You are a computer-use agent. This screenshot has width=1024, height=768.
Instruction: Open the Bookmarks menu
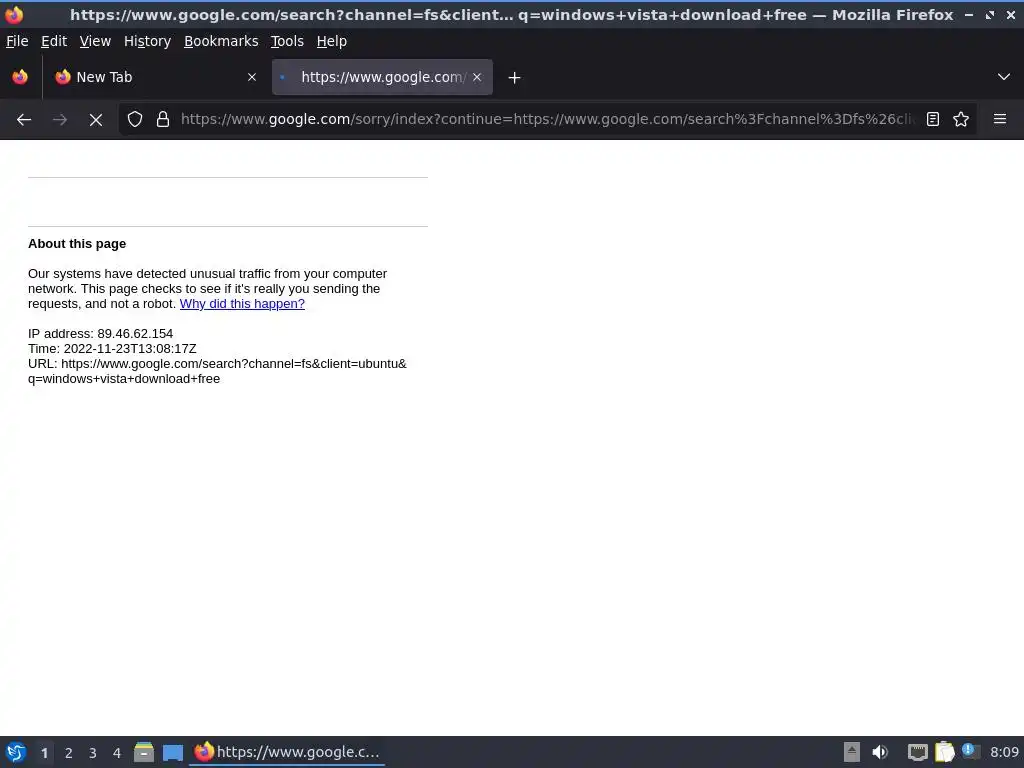click(x=221, y=41)
